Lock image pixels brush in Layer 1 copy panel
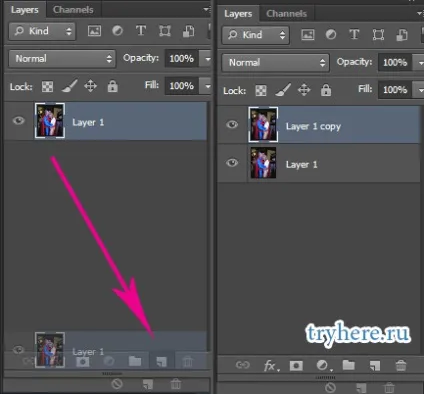The height and width of the screenshot is (394, 424). pos(283,90)
